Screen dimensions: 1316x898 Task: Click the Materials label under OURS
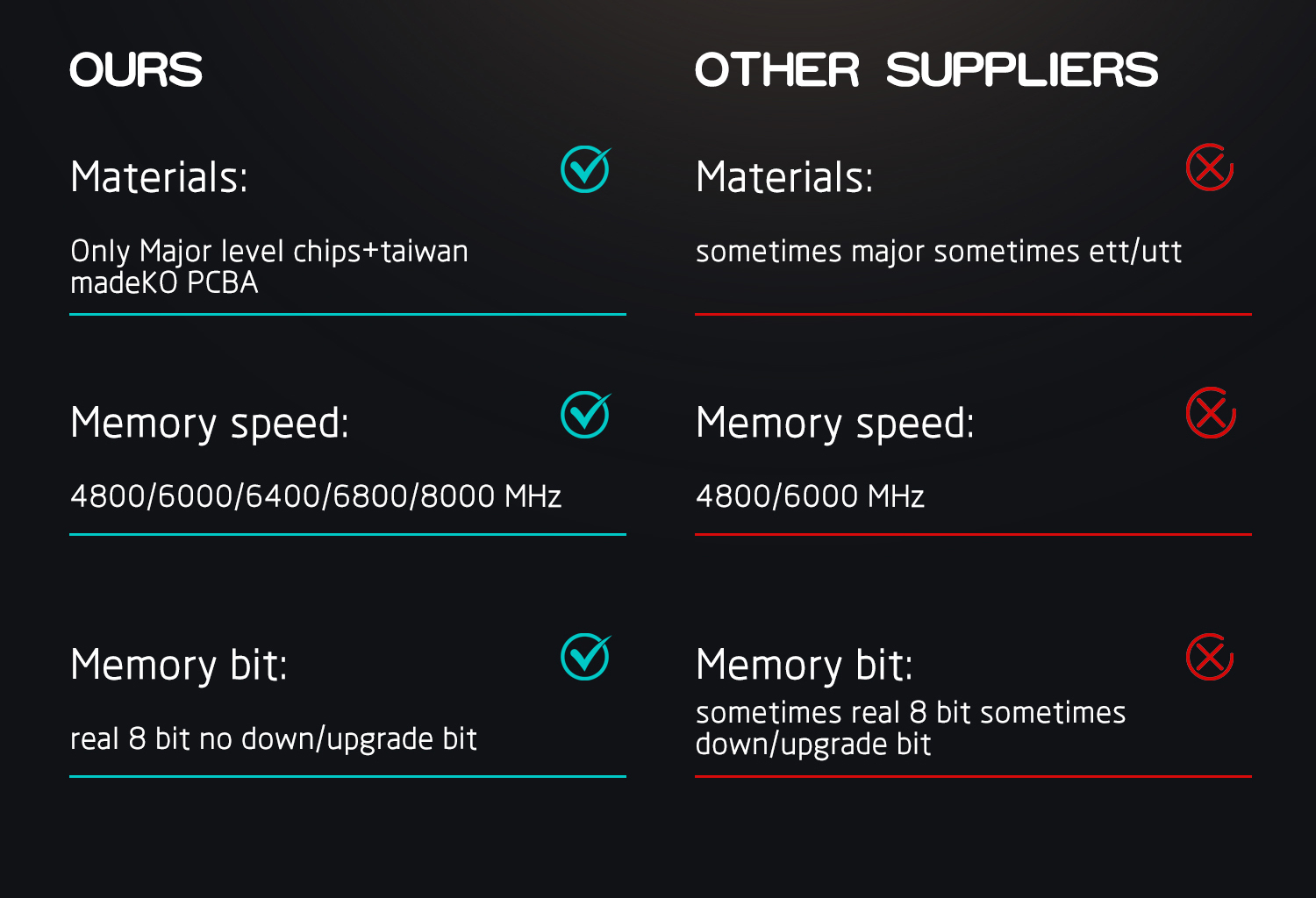(x=159, y=177)
